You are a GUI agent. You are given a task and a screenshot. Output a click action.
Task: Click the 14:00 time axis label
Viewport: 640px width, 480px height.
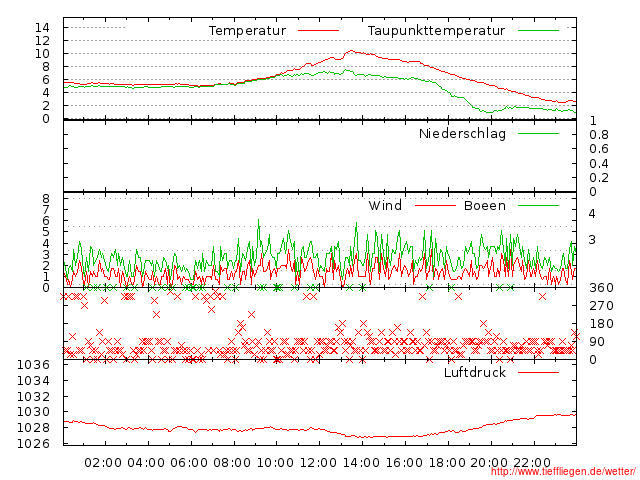click(x=361, y=463)
